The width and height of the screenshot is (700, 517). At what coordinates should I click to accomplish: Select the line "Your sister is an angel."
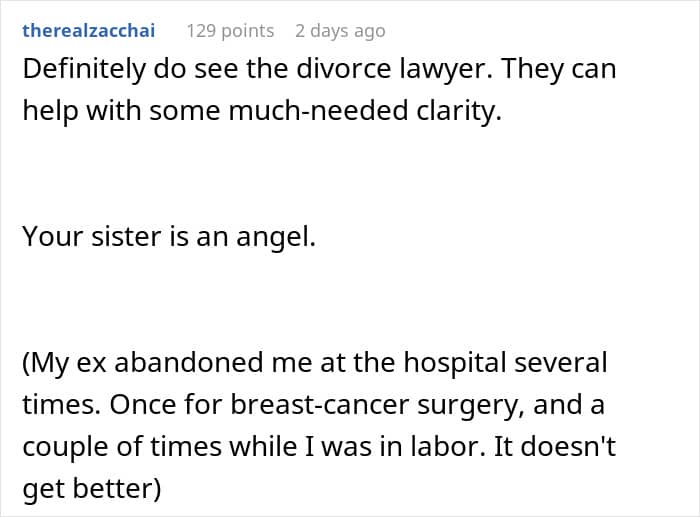point(169,236)
